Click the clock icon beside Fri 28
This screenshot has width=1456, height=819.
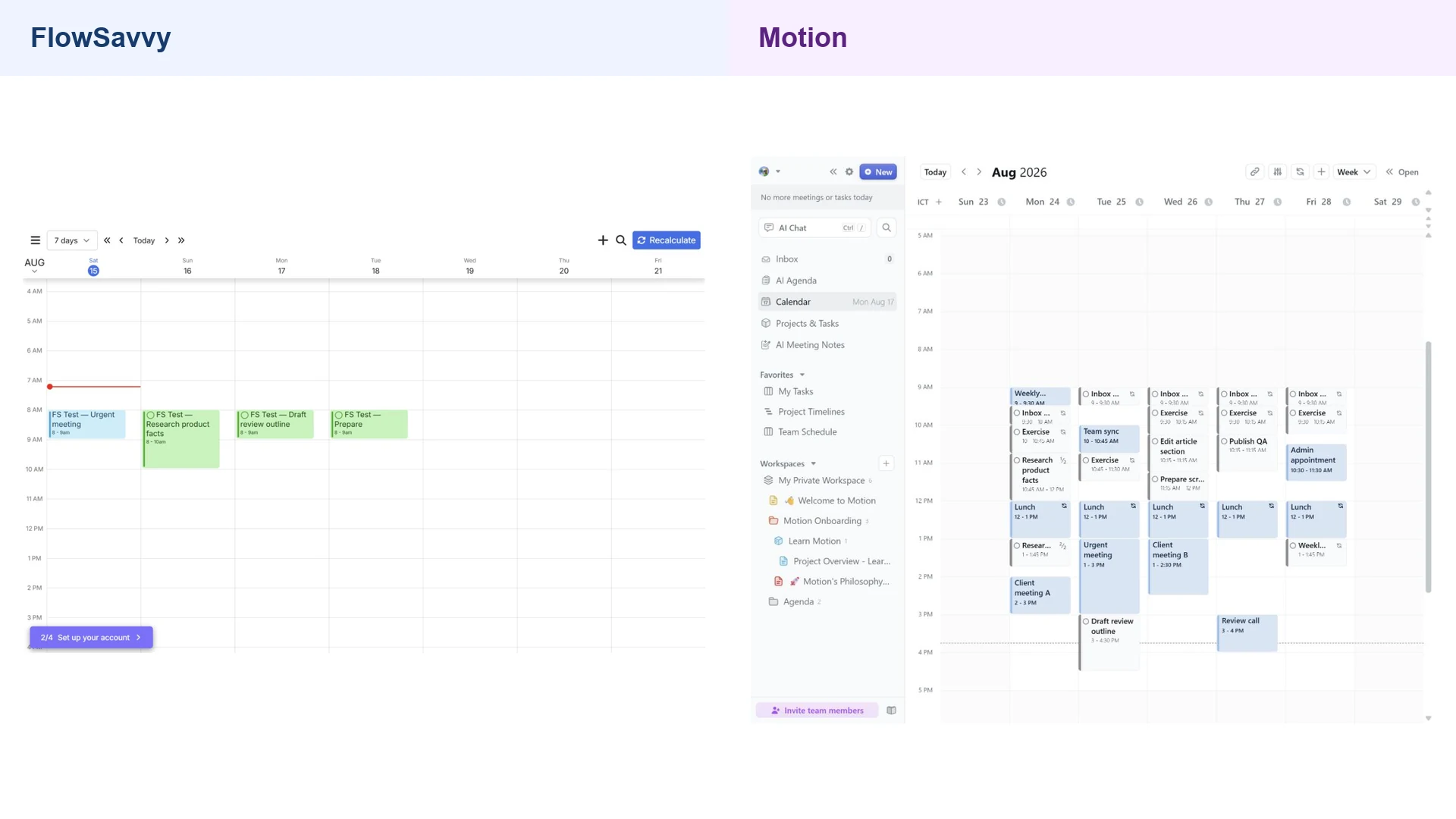coord(1347,202)
